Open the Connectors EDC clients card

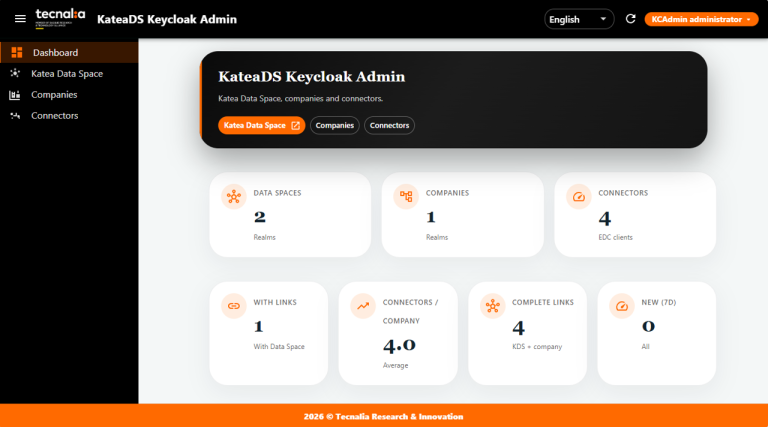(635, 214)
